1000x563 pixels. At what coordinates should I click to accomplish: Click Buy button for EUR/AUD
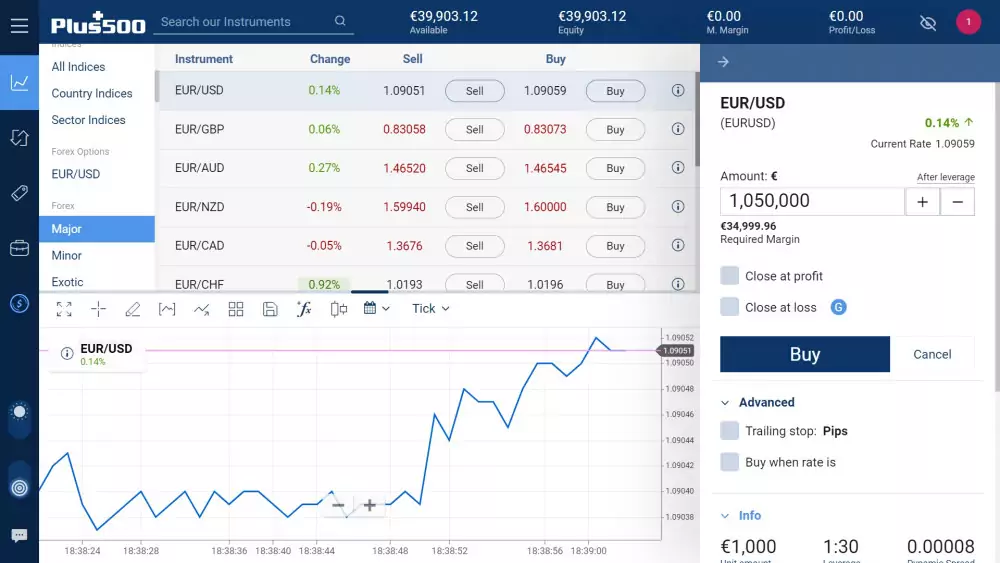pos(615,168)
